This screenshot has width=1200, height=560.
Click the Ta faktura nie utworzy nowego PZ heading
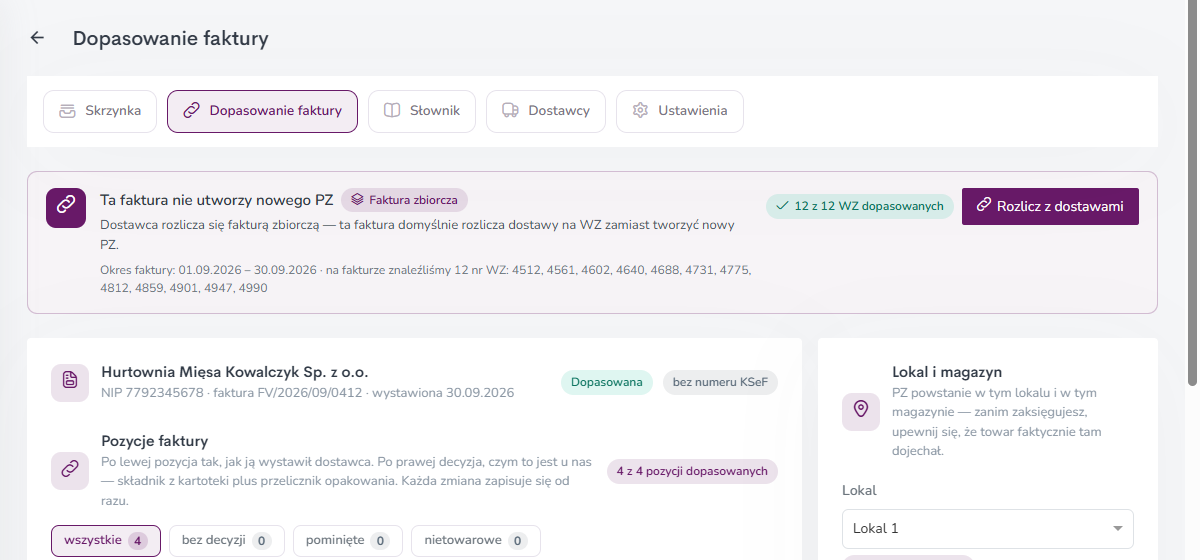pos(216,199)
